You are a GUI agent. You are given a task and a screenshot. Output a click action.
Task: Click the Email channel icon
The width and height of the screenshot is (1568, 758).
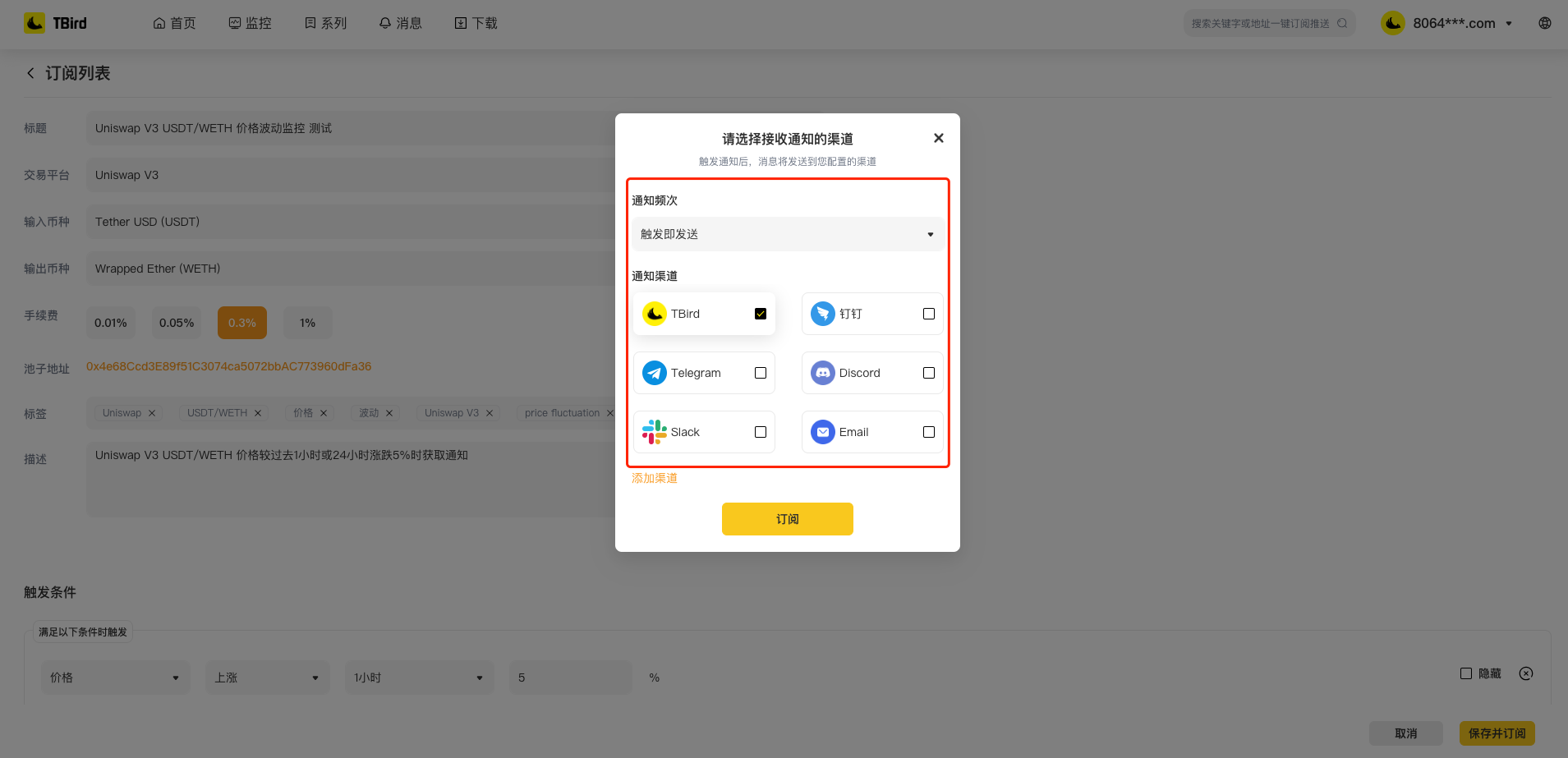[822, 432]
